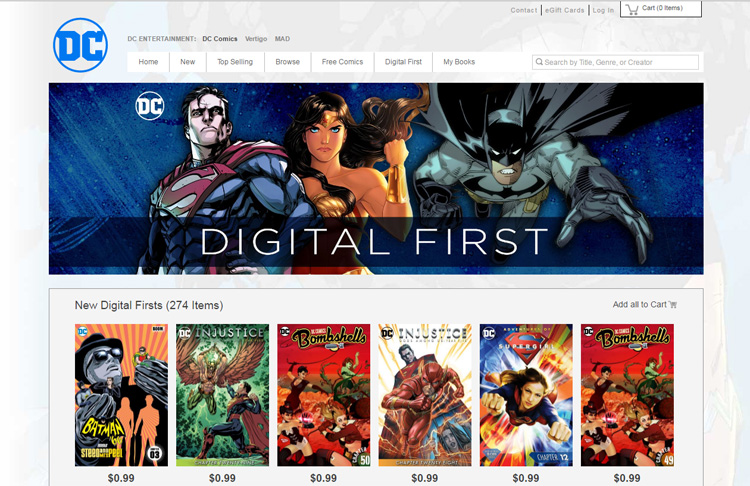Select the MAD publisher link
The width and height of the screenshot is (750, 486).
tap(282, 39)
